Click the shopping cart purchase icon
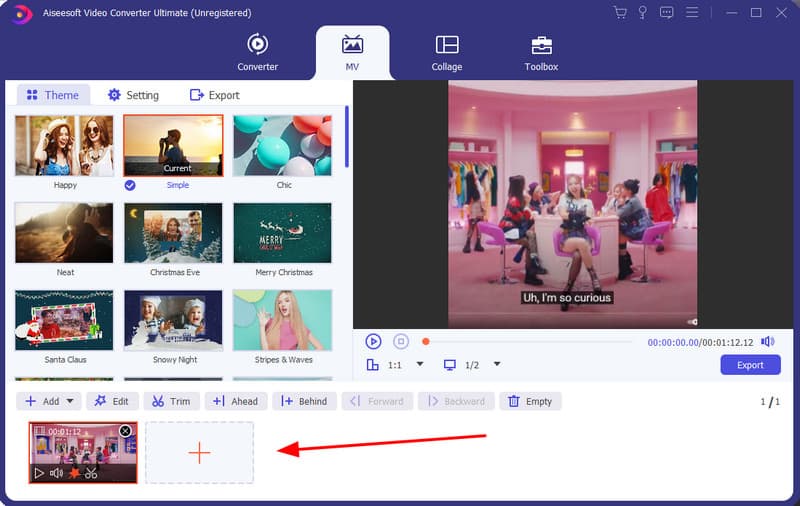Image resolution: width=800 pixels, height=506 pixels. click(x=620, y=13)
